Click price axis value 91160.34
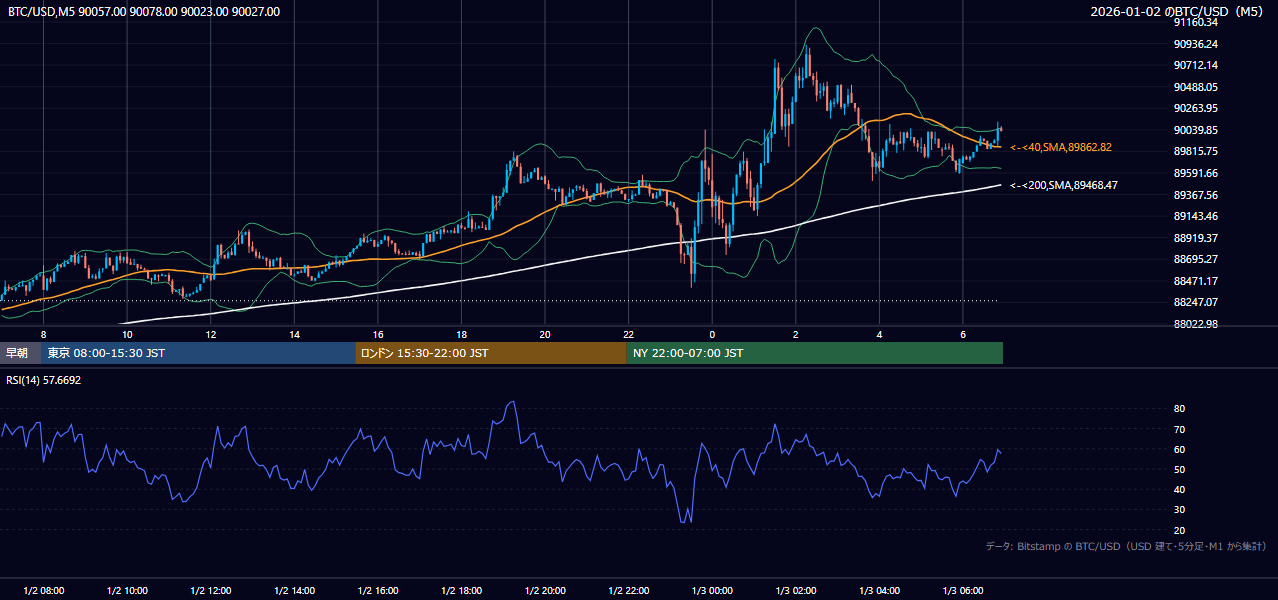Image resolution: width=1278 pixels, height=600 pixels. [x=1195, y=22]
